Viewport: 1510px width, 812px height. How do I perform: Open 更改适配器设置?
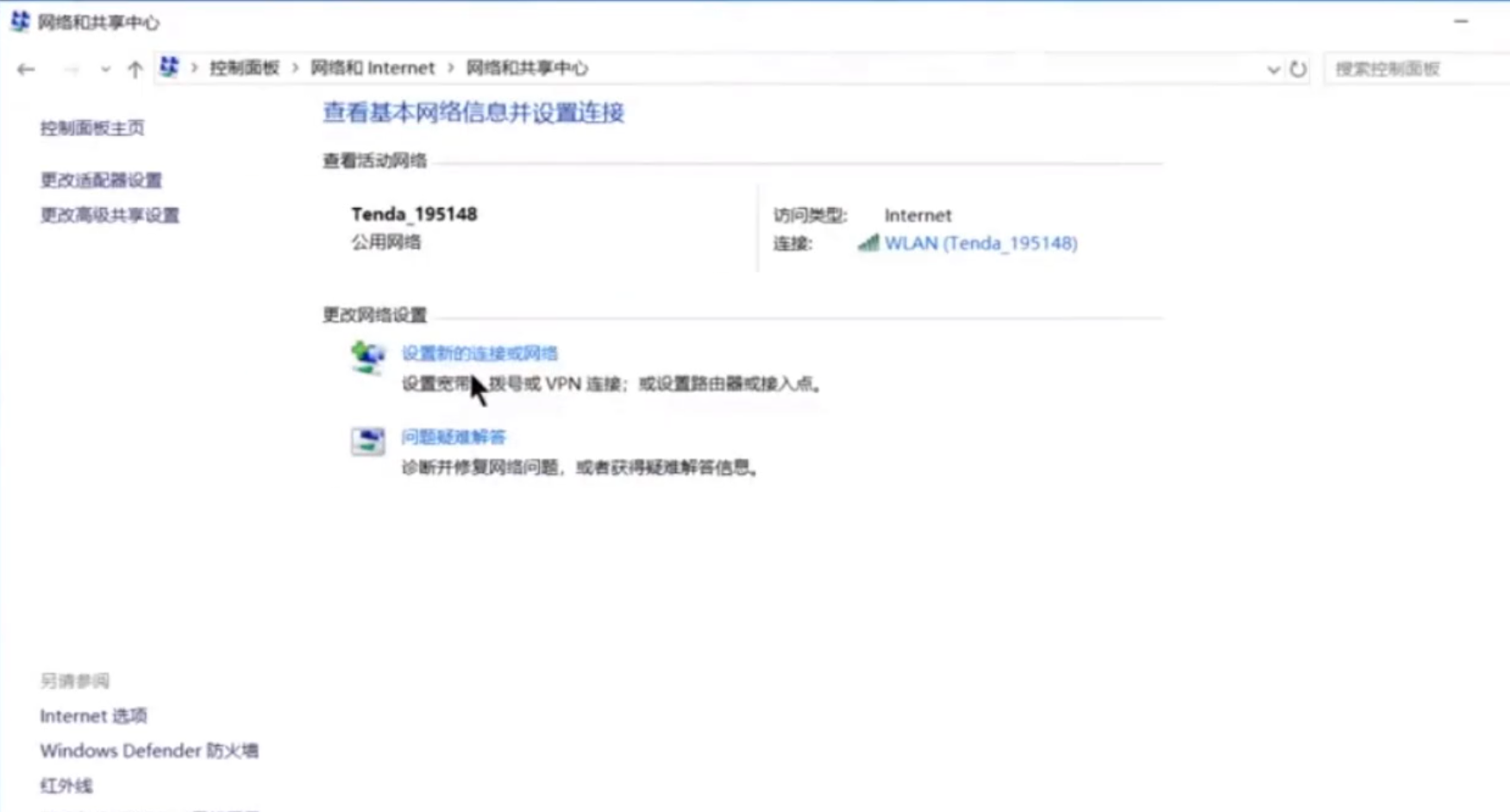(x=100, y=181)
